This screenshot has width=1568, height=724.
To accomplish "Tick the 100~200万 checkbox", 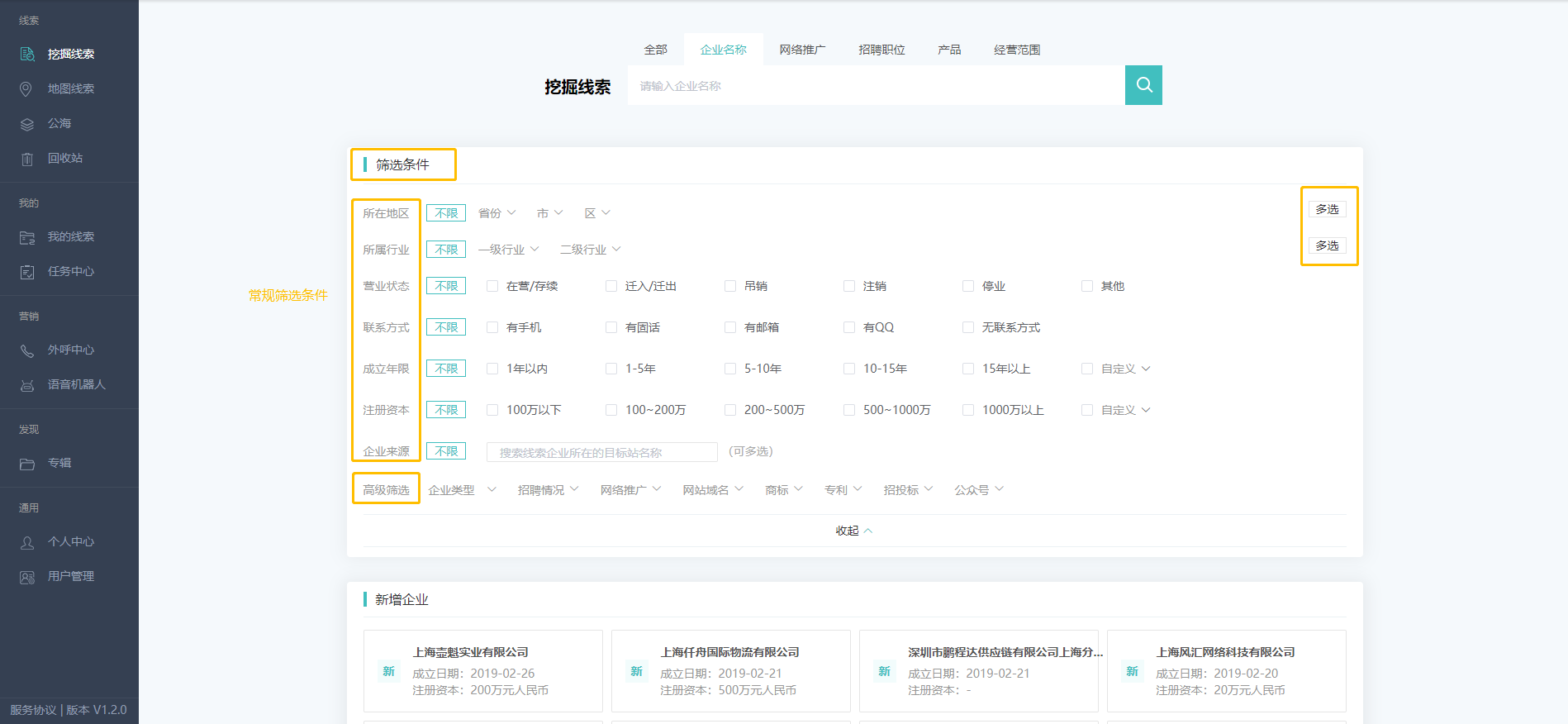I will pos(611,410).
